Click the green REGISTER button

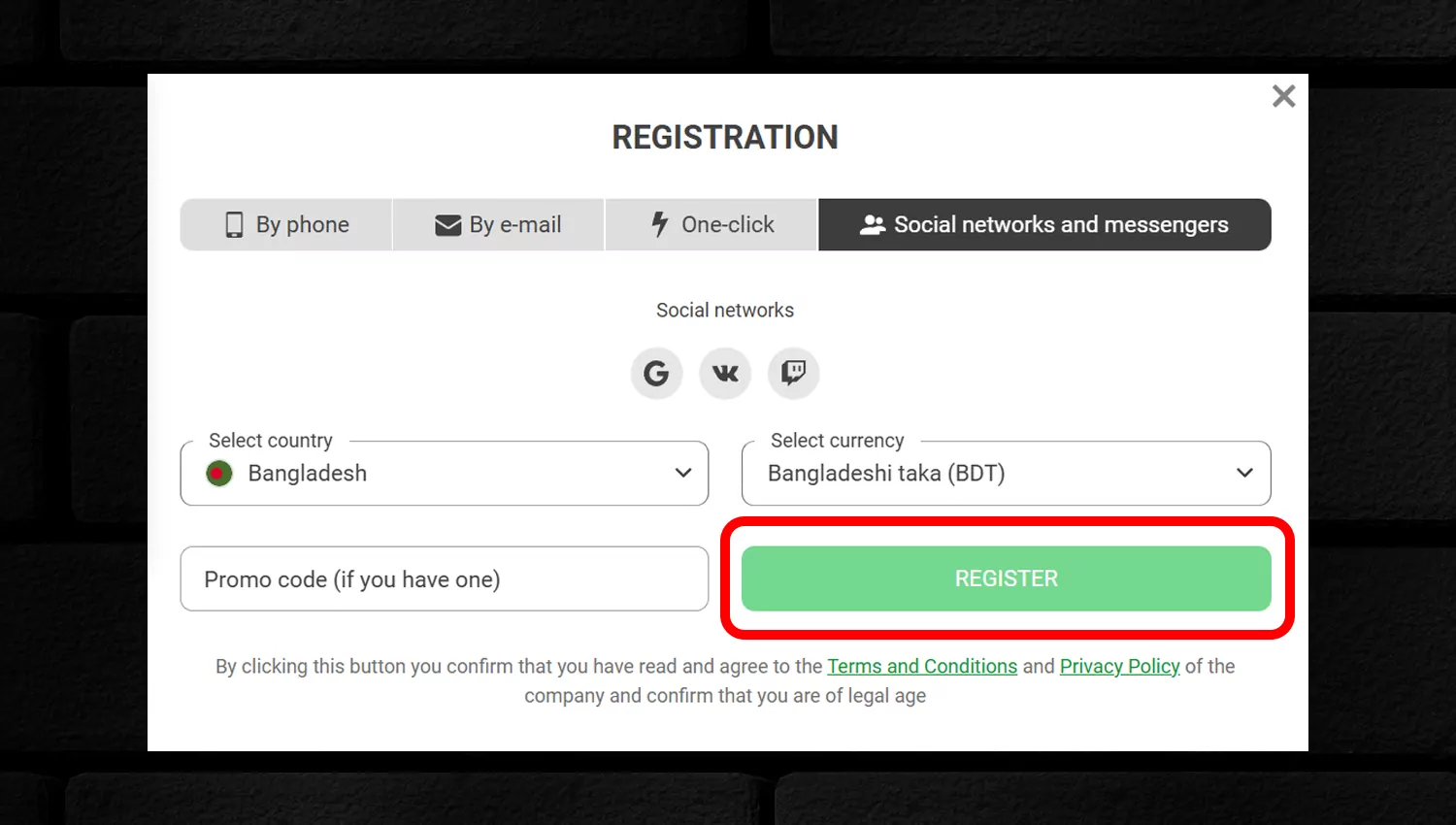coord(1006,578)
